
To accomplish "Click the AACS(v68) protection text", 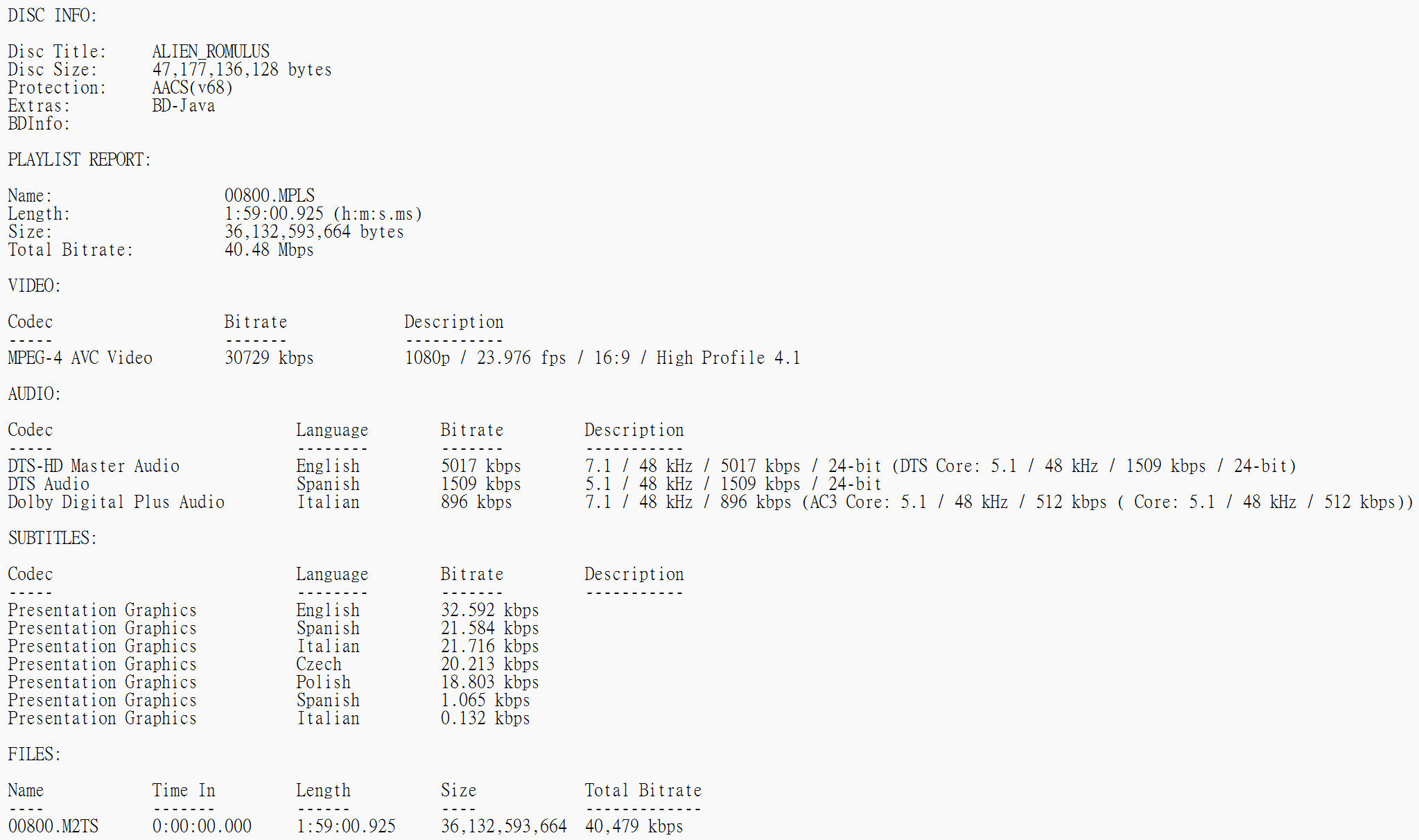I will tap(192, 88).
